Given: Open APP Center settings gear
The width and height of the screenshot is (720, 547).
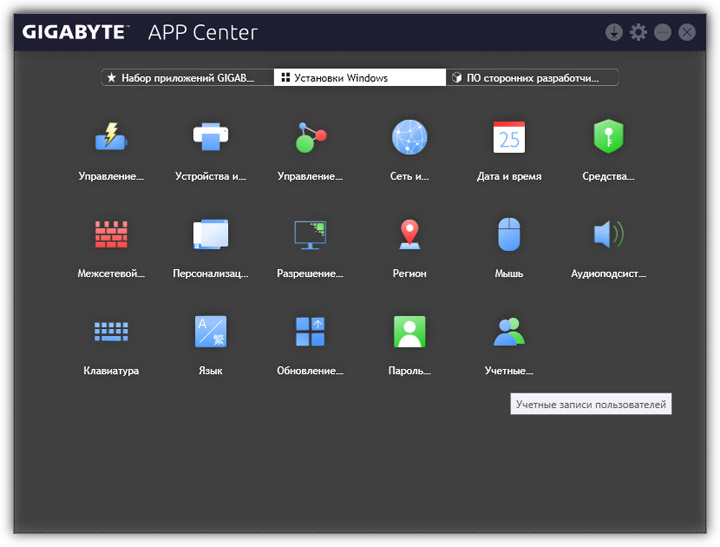Looking at the screenshot, I should [x=639, y=32].
